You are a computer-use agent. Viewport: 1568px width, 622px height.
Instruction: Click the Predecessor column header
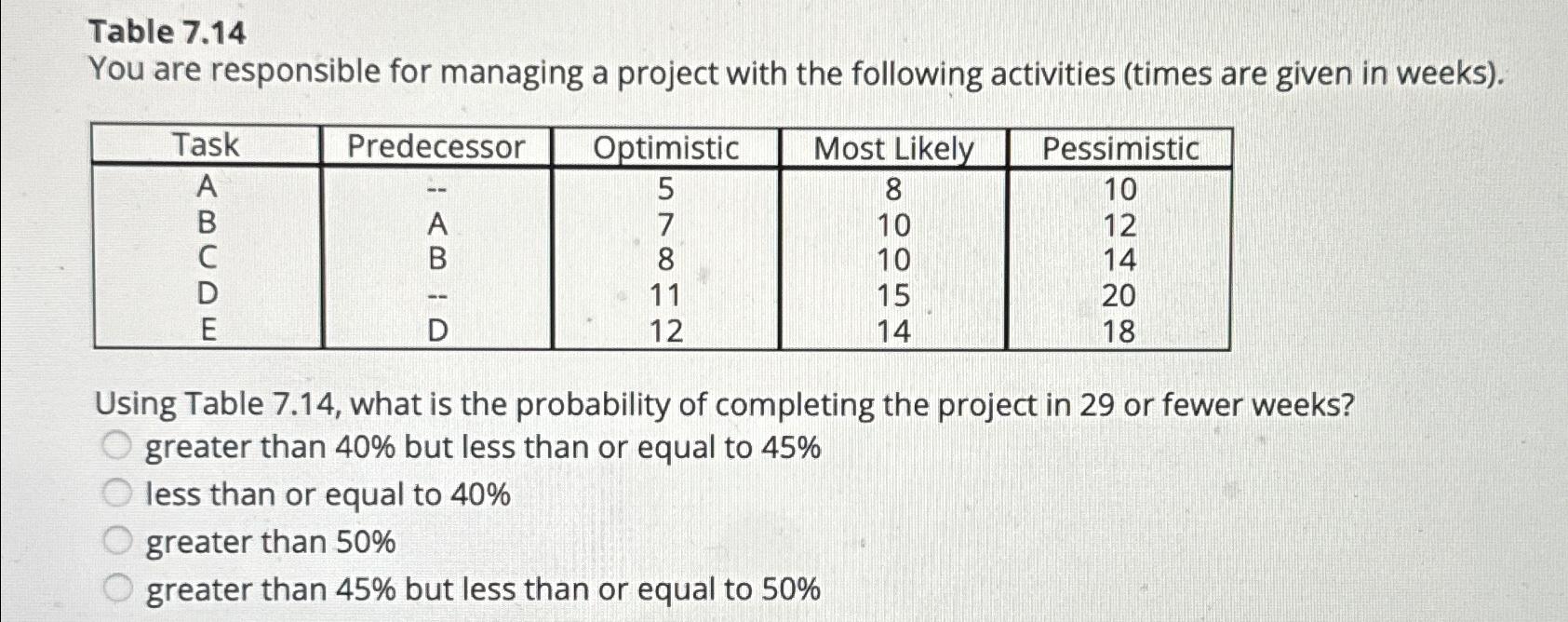click(437, 146)
